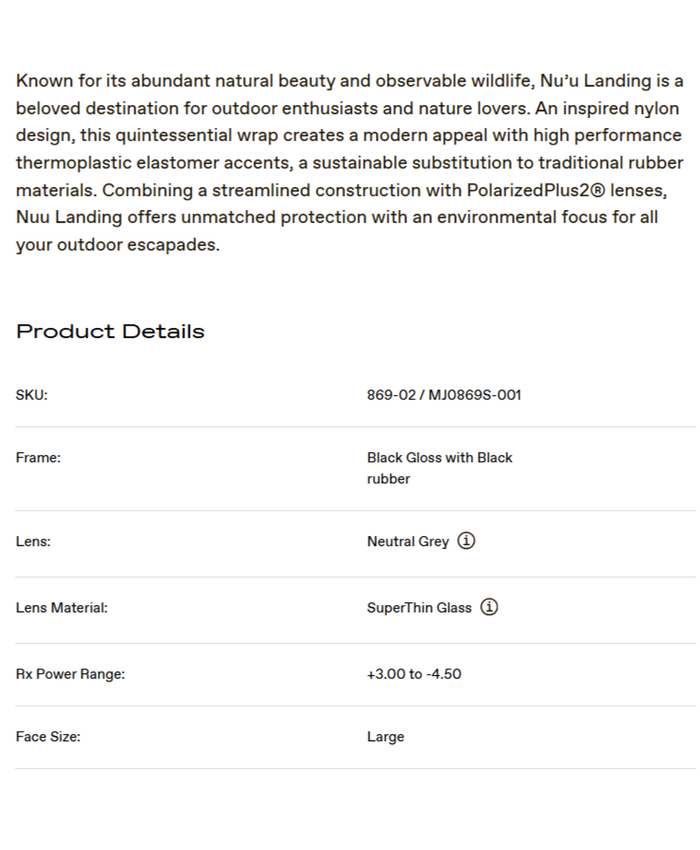Click the Frame label

(38, 458)
